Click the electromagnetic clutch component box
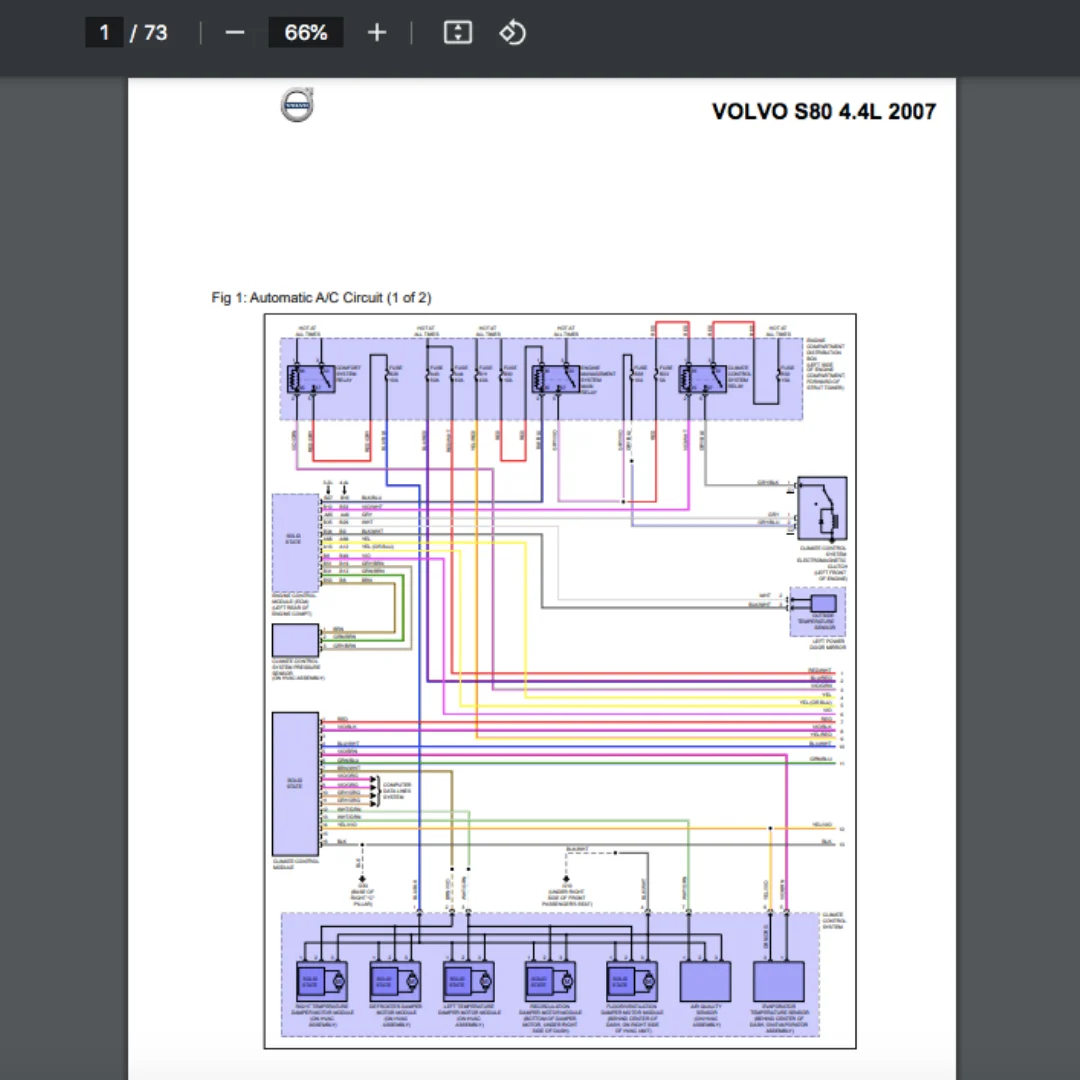This screenshot has width=1080, height=1080. 822,508
